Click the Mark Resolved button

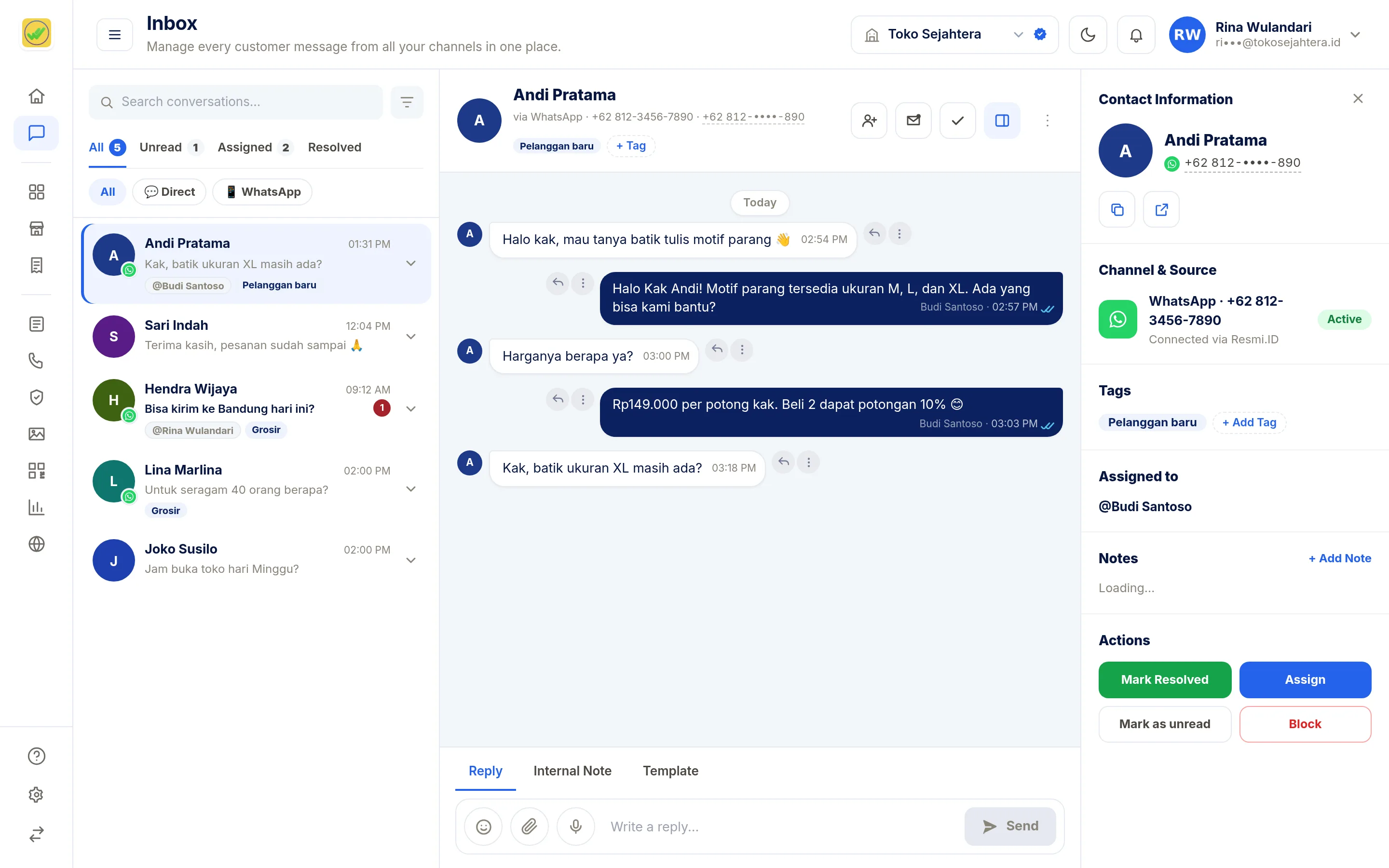pos(1165,680)
